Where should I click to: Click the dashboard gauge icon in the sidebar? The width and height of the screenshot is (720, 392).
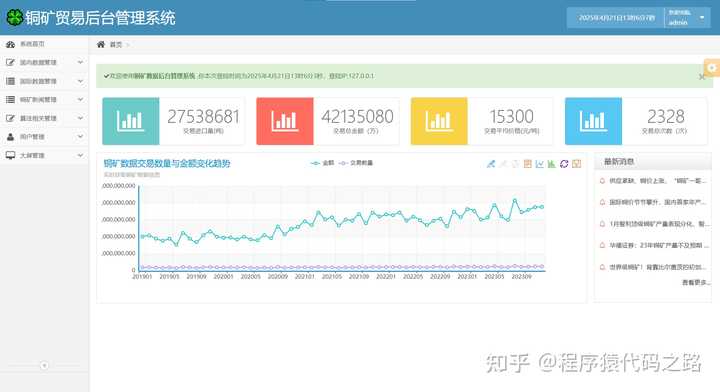click(x=10, y=45)
